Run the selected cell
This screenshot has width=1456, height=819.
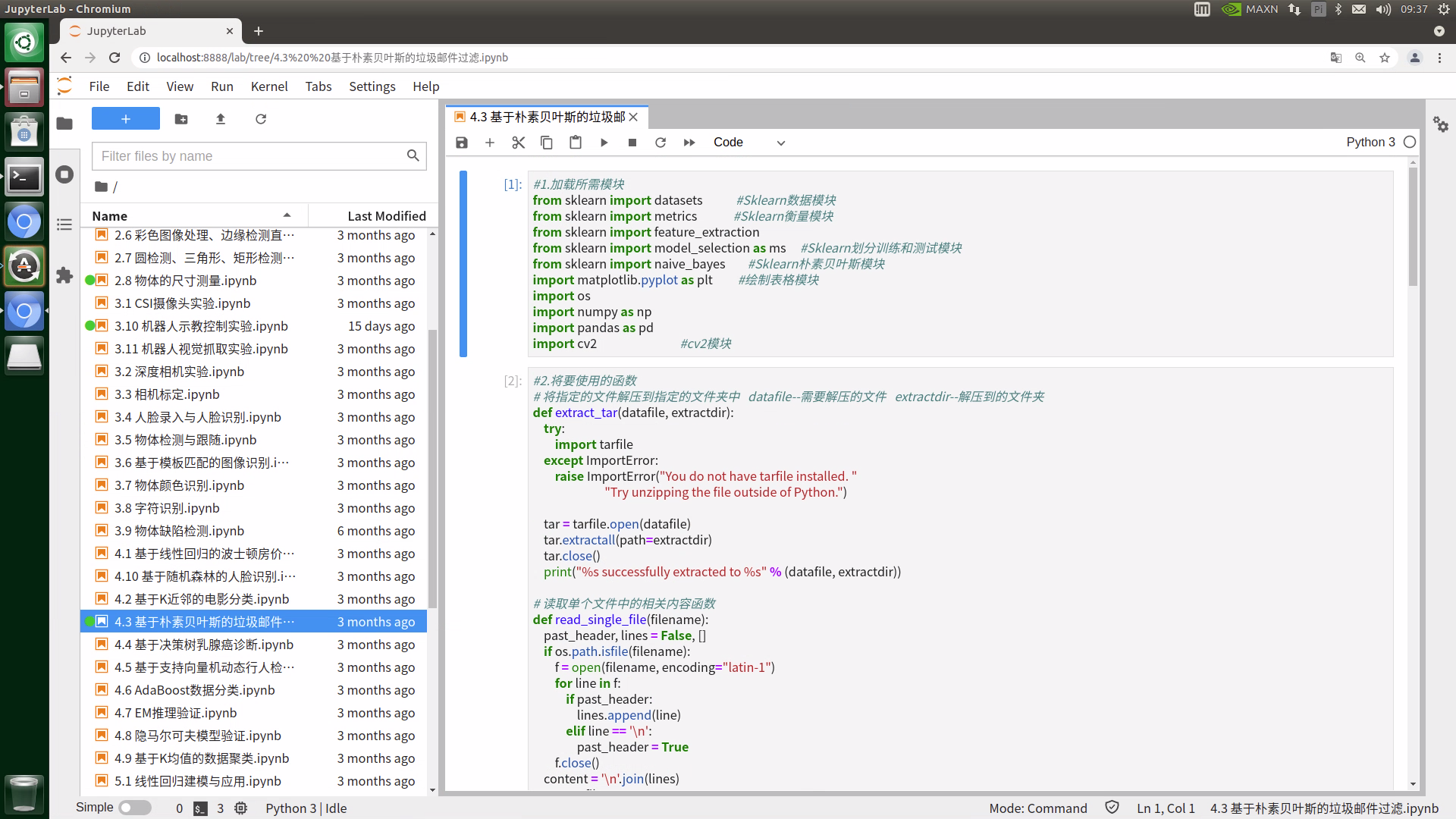604,143
